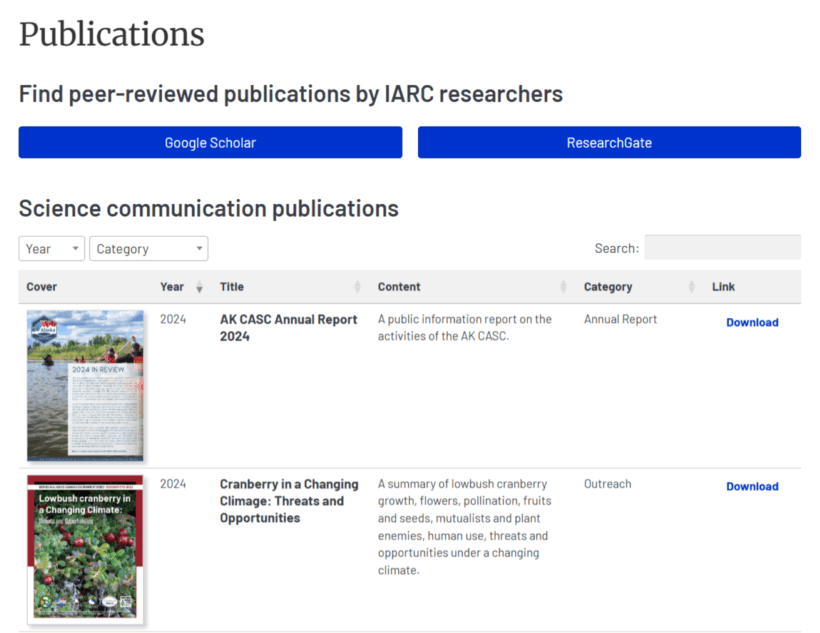This screenshot has width=820, height=633.
Task: Click the sort arrows beside Content header
Action: point(564,287)
